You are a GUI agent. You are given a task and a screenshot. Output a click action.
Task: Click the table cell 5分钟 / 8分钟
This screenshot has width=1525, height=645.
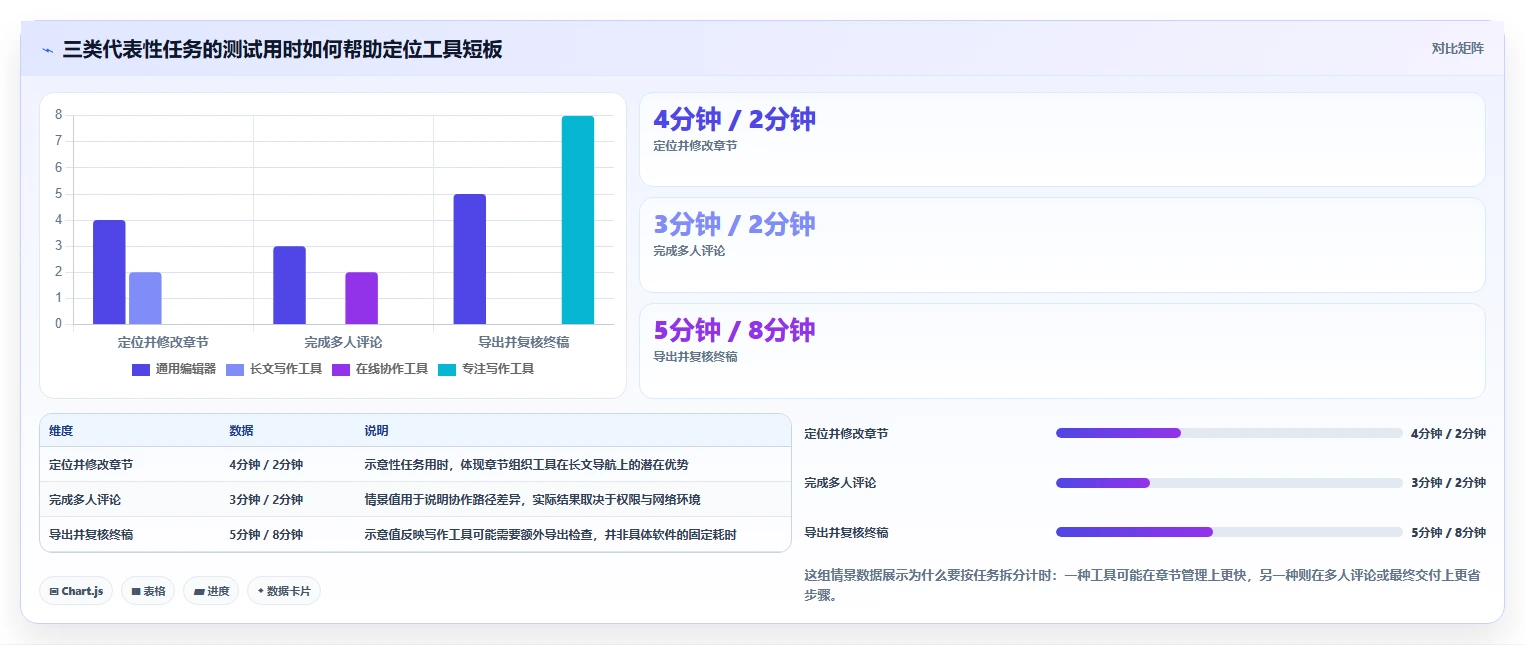click(x=266, y=534)
